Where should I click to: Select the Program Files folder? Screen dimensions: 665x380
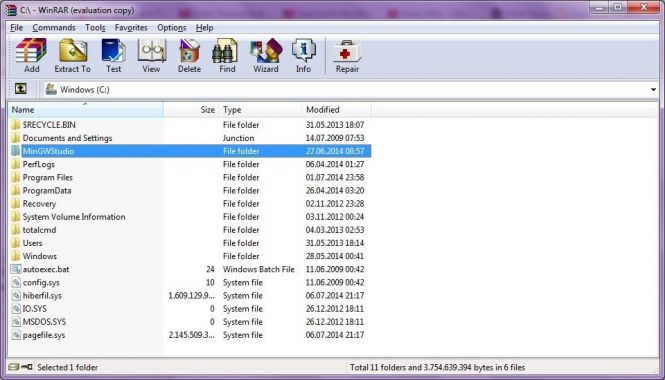coord(48,177)
